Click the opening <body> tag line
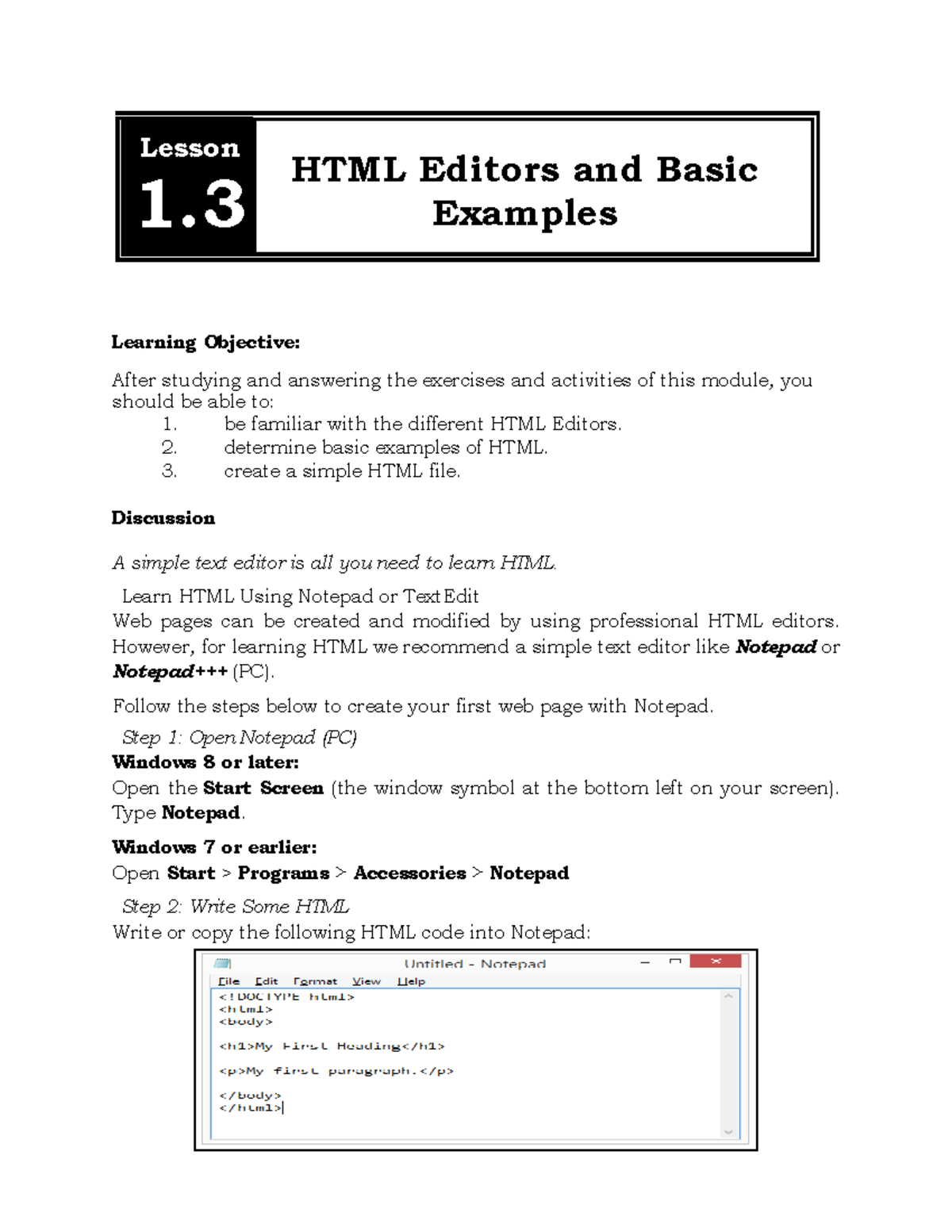952x1232 pixels. coord(245,1021)
